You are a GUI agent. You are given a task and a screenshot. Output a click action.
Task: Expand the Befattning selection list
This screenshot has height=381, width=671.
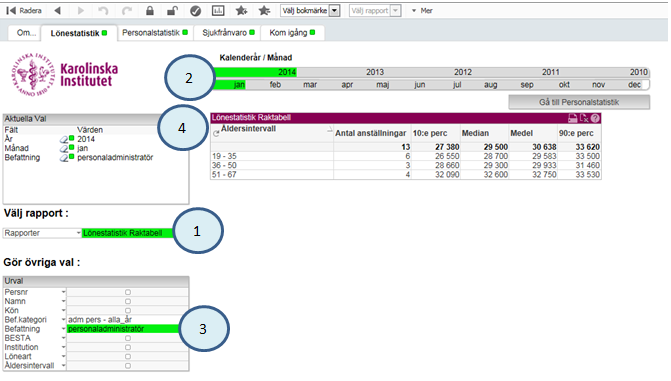[63, 329]
